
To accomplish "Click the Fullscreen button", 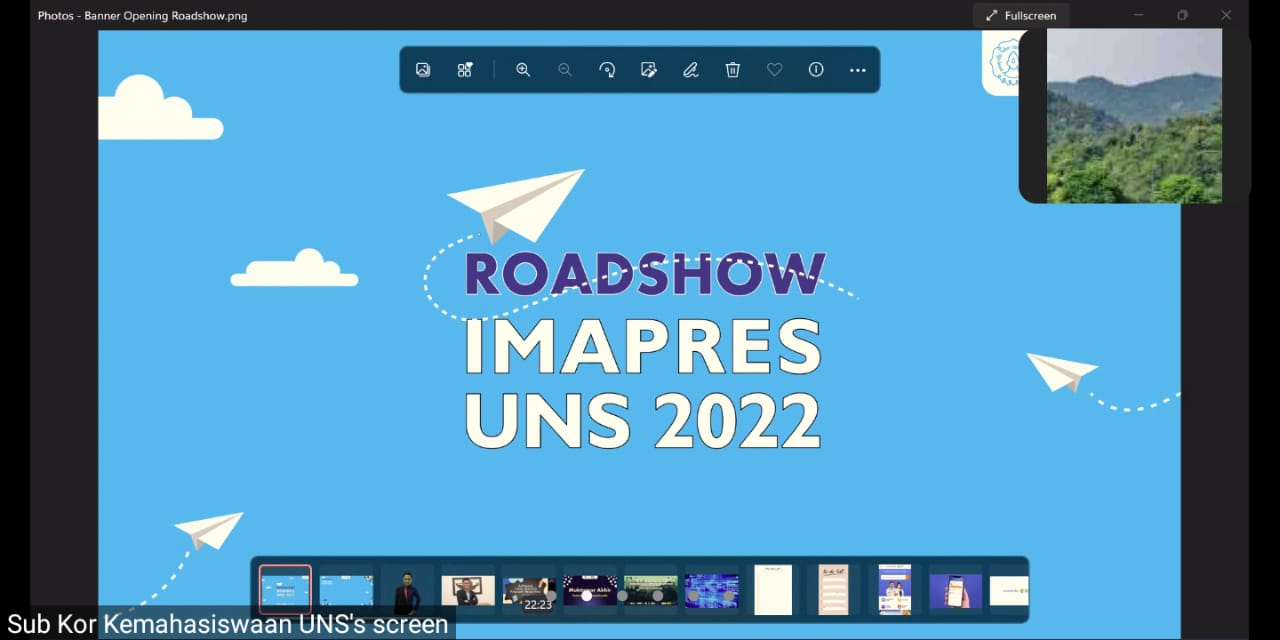I will click(1021, 15).
